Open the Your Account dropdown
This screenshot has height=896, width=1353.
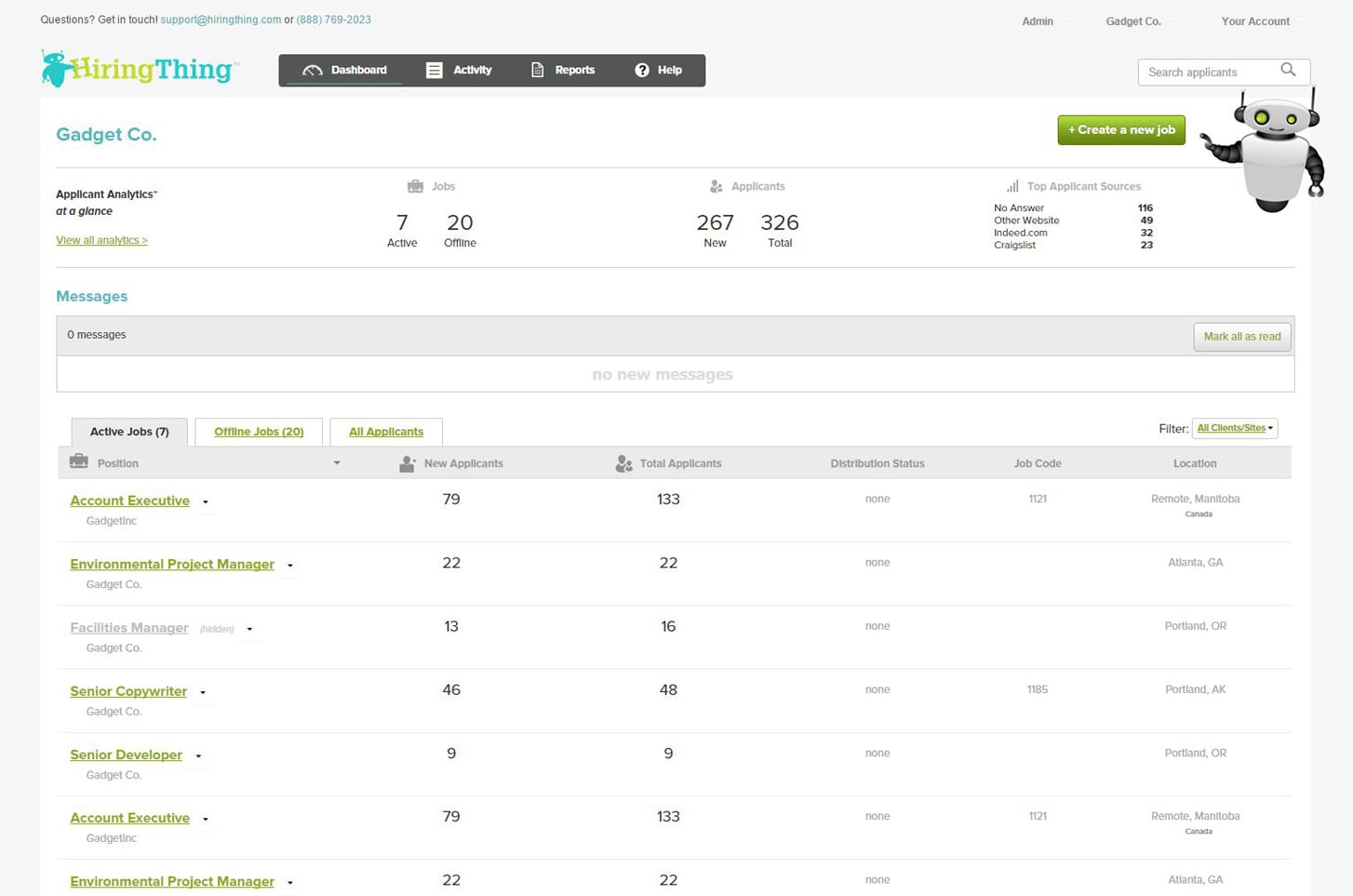(x=1261, y=21)
